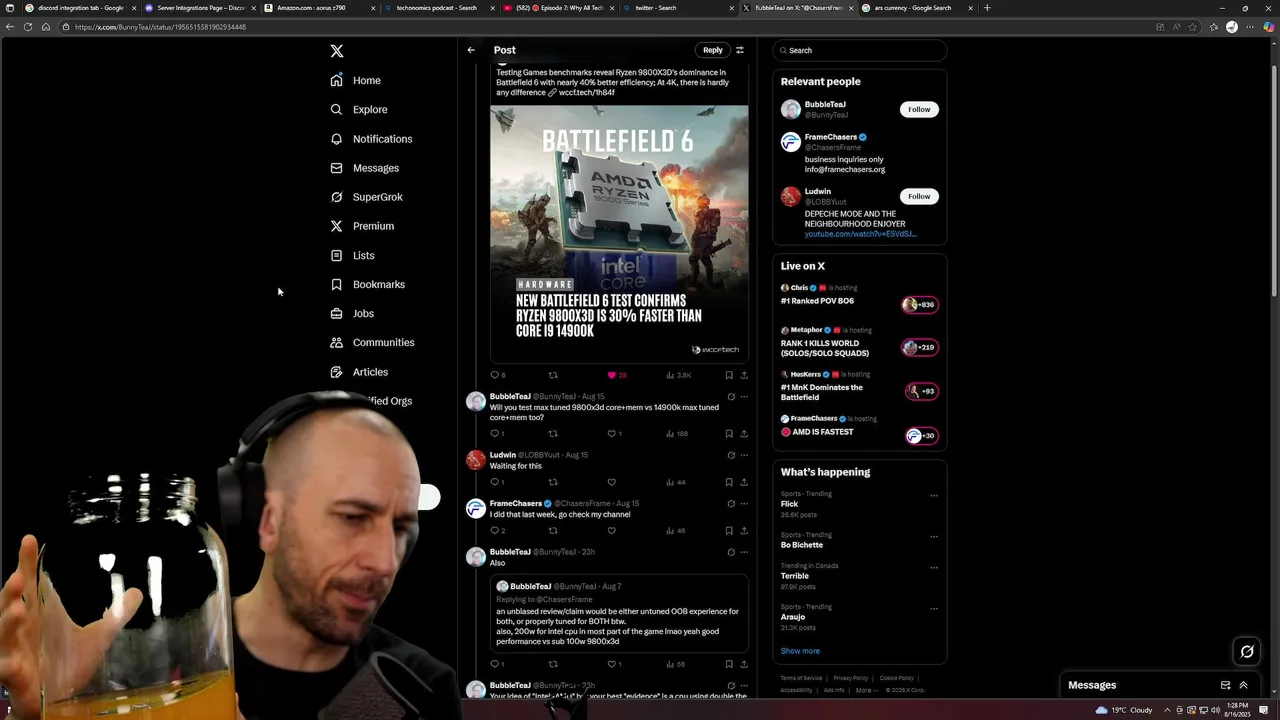Like BubbleTeaJ's 'Also' quote reply
Image resolution: width=1280 pixels, height=720 pixels.
(612, 664)
